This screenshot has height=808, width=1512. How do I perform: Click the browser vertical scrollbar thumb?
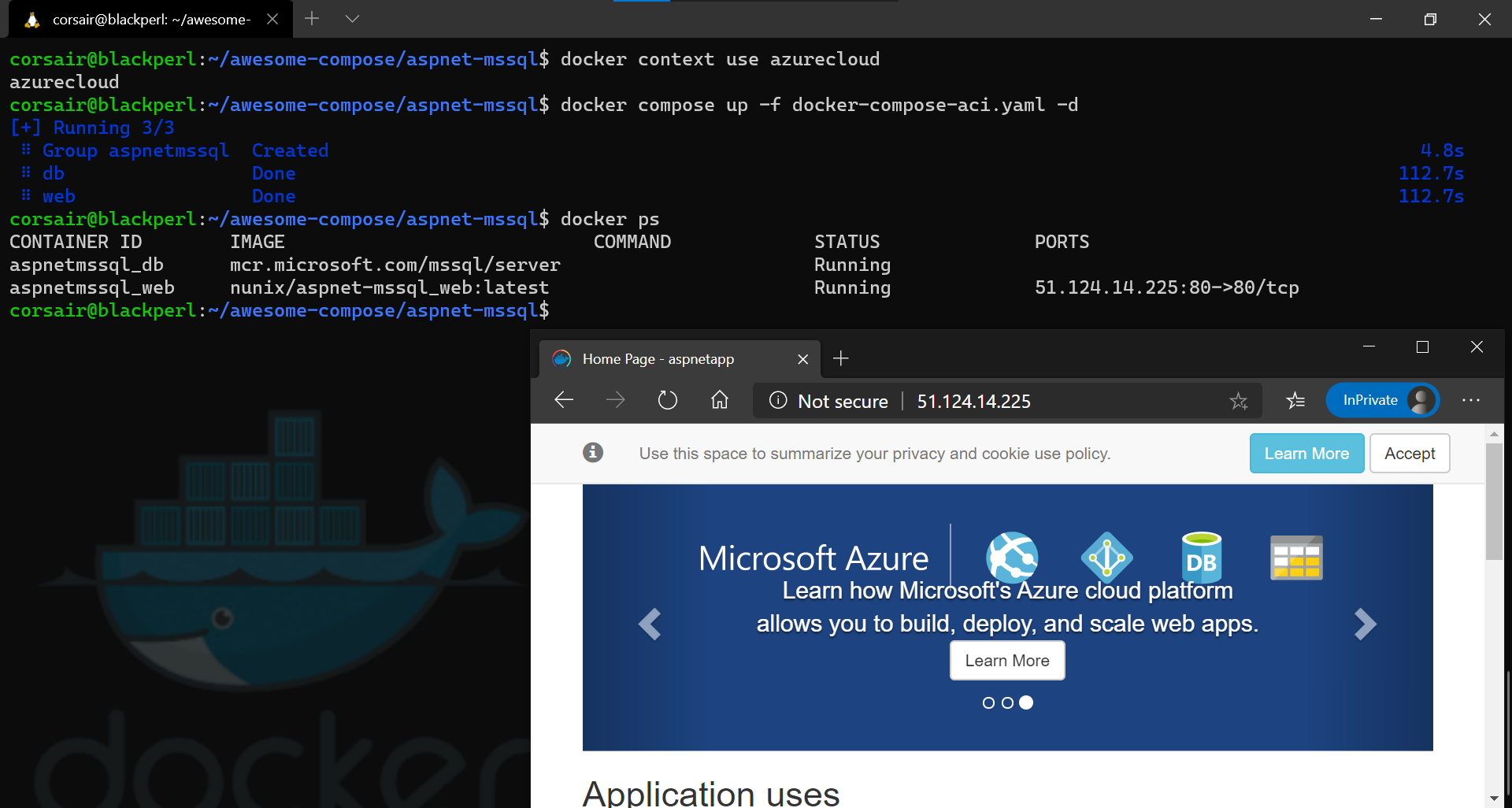[1494, 501]
